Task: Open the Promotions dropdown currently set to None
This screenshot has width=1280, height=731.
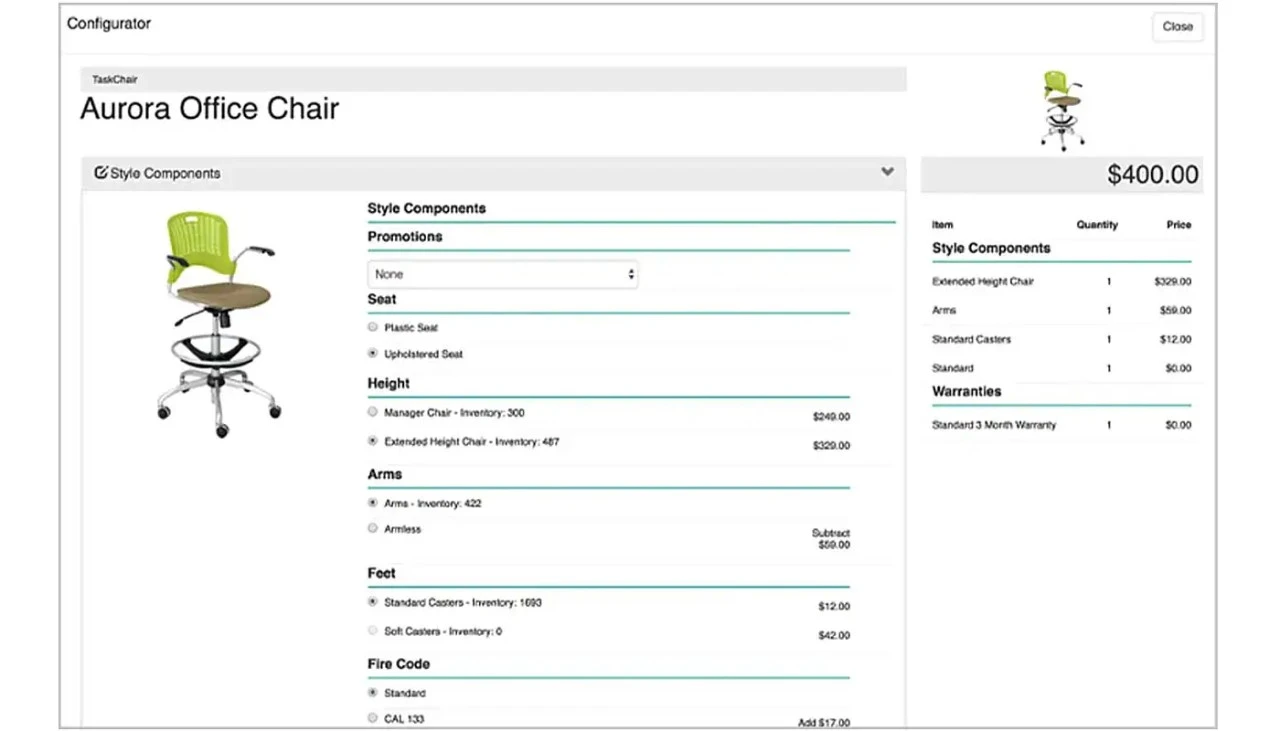Action: click(502, 273)
